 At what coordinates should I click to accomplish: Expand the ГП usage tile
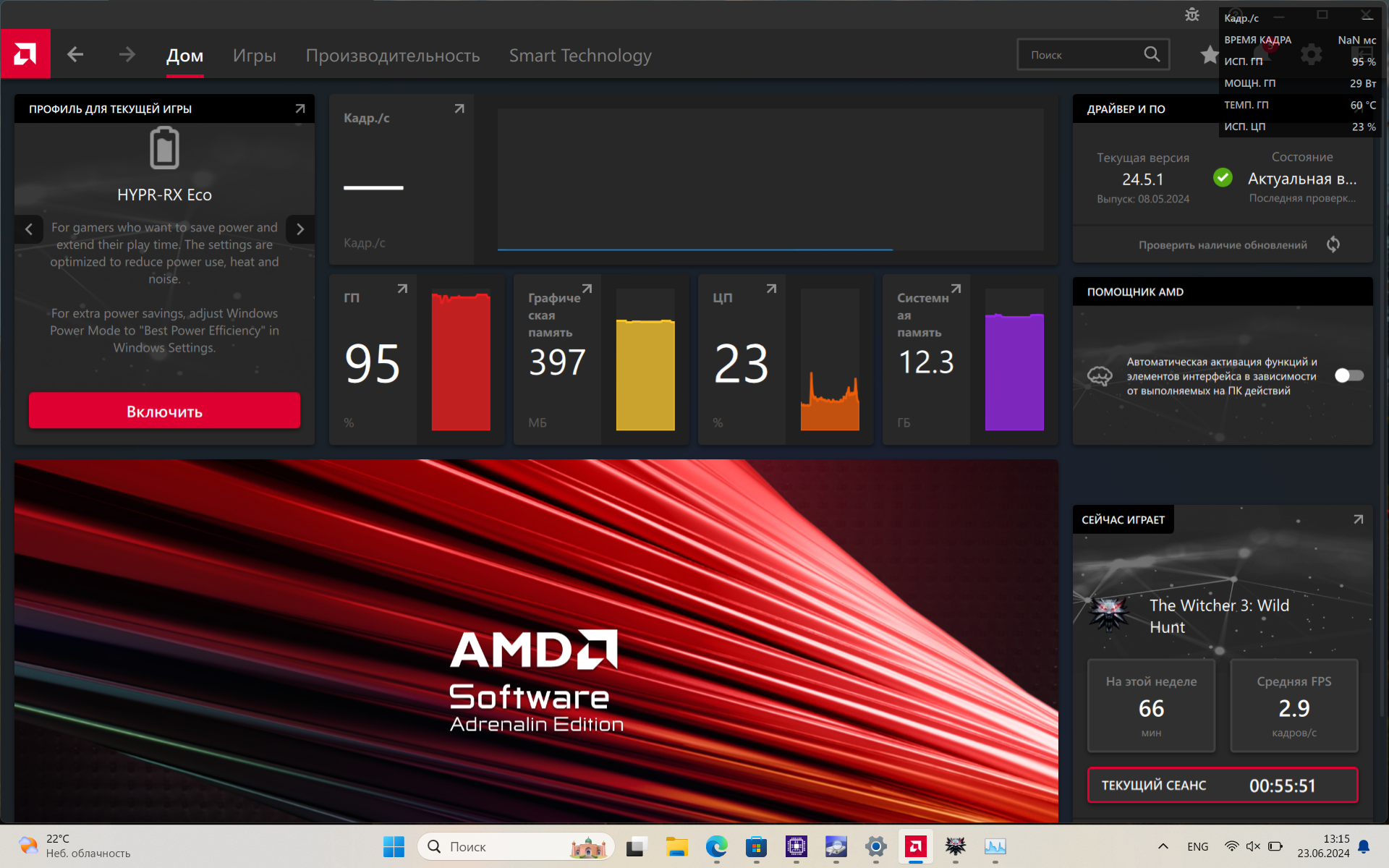click(x=402, y=289)
